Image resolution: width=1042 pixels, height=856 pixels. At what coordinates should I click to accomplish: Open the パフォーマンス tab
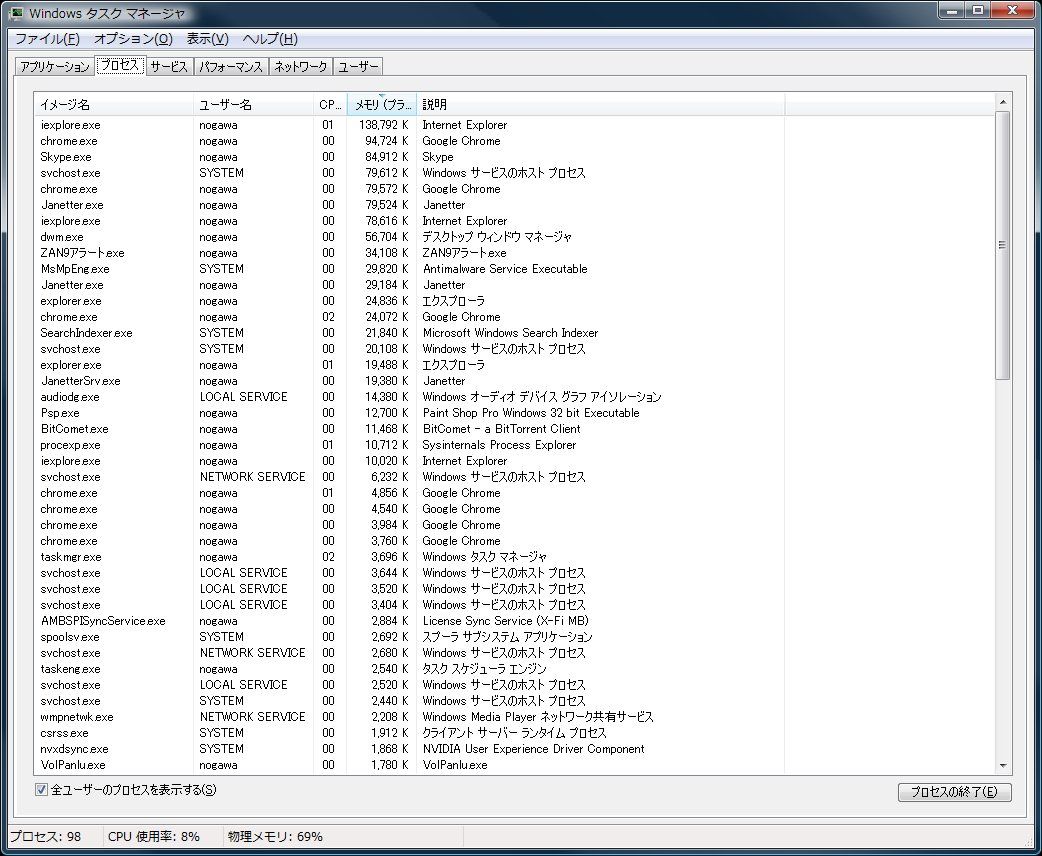(231, 66)
